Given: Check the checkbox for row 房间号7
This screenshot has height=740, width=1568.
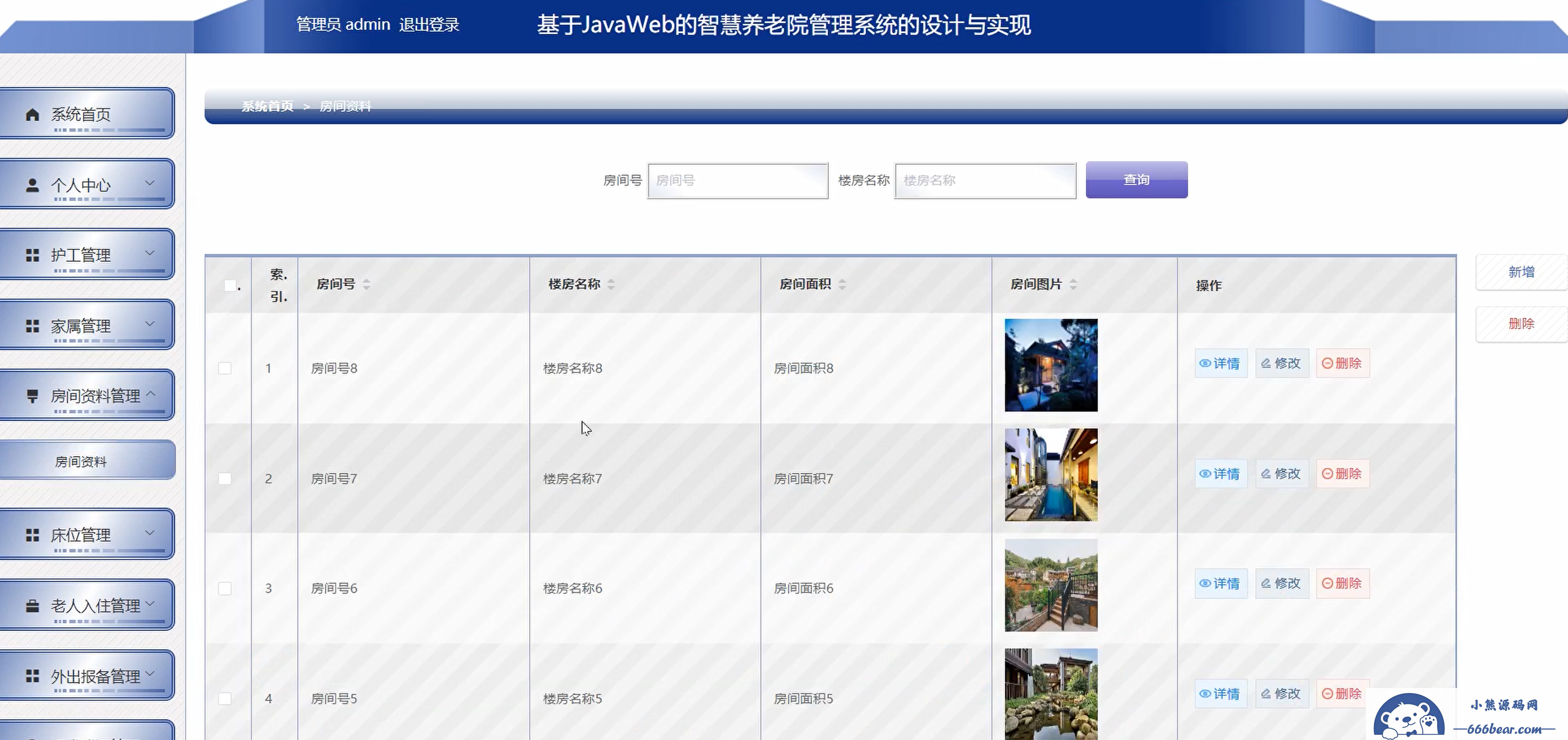Looking at the screenshot, I should tap(225, 478).
